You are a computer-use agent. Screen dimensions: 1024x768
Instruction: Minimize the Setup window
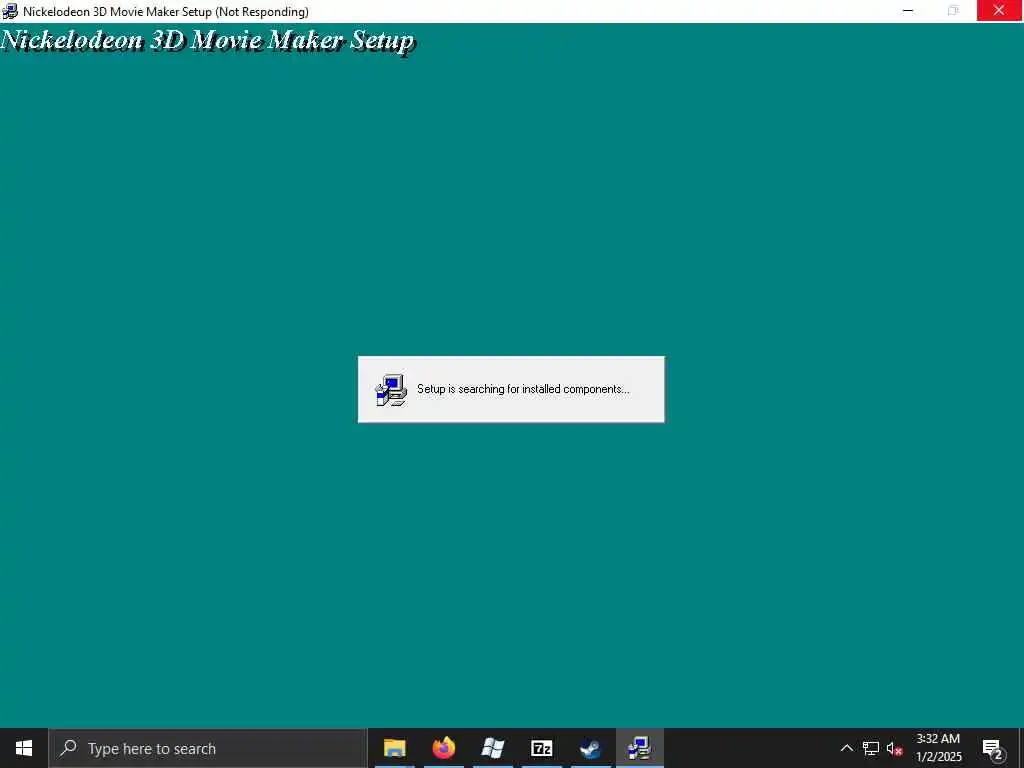click(908, 10)
